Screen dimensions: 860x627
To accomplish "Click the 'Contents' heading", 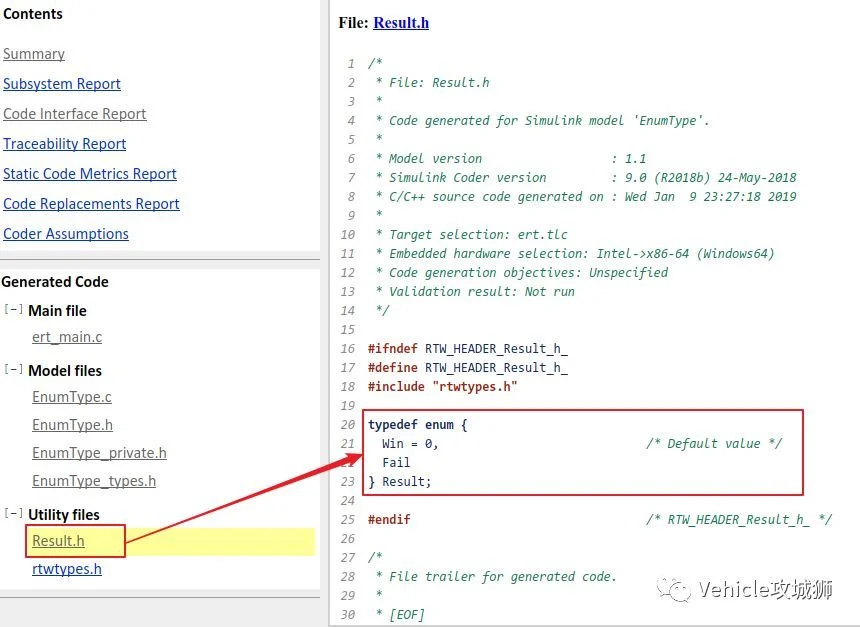I will (x=33, y=14).
